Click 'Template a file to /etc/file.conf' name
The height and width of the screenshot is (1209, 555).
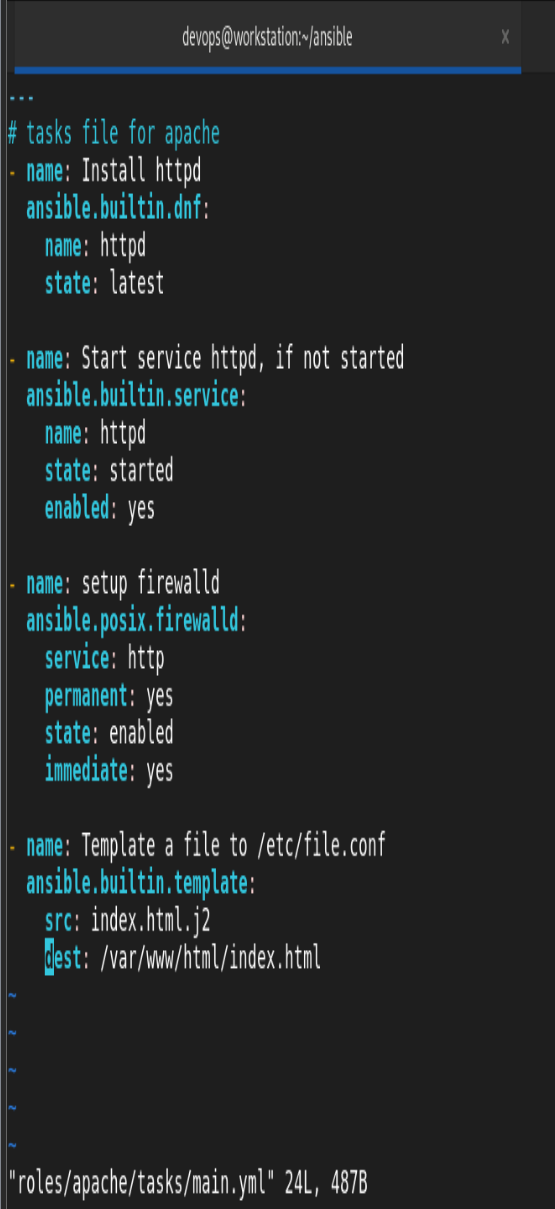(x=233, y=846)
